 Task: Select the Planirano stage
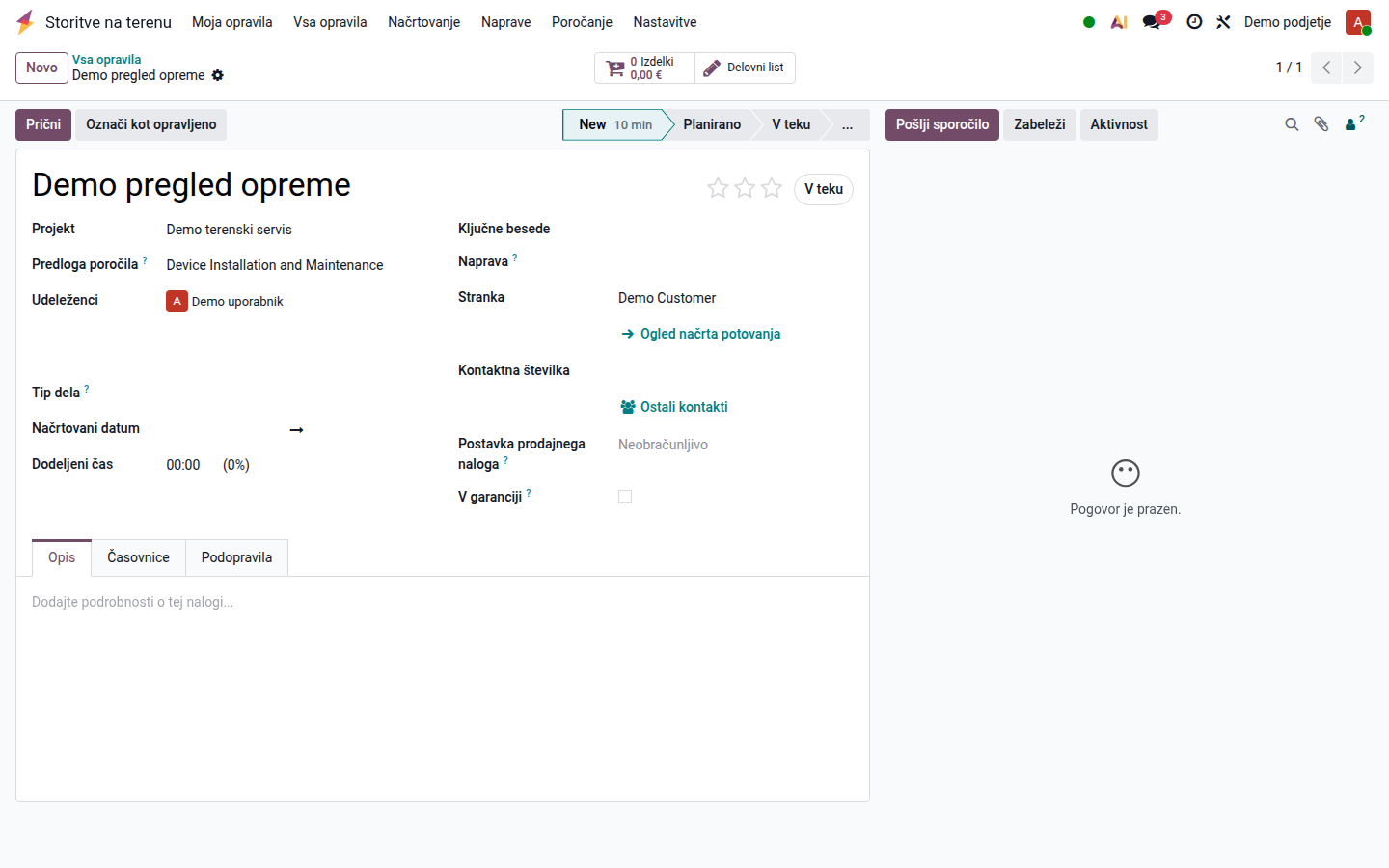click(x=712, y=124)
